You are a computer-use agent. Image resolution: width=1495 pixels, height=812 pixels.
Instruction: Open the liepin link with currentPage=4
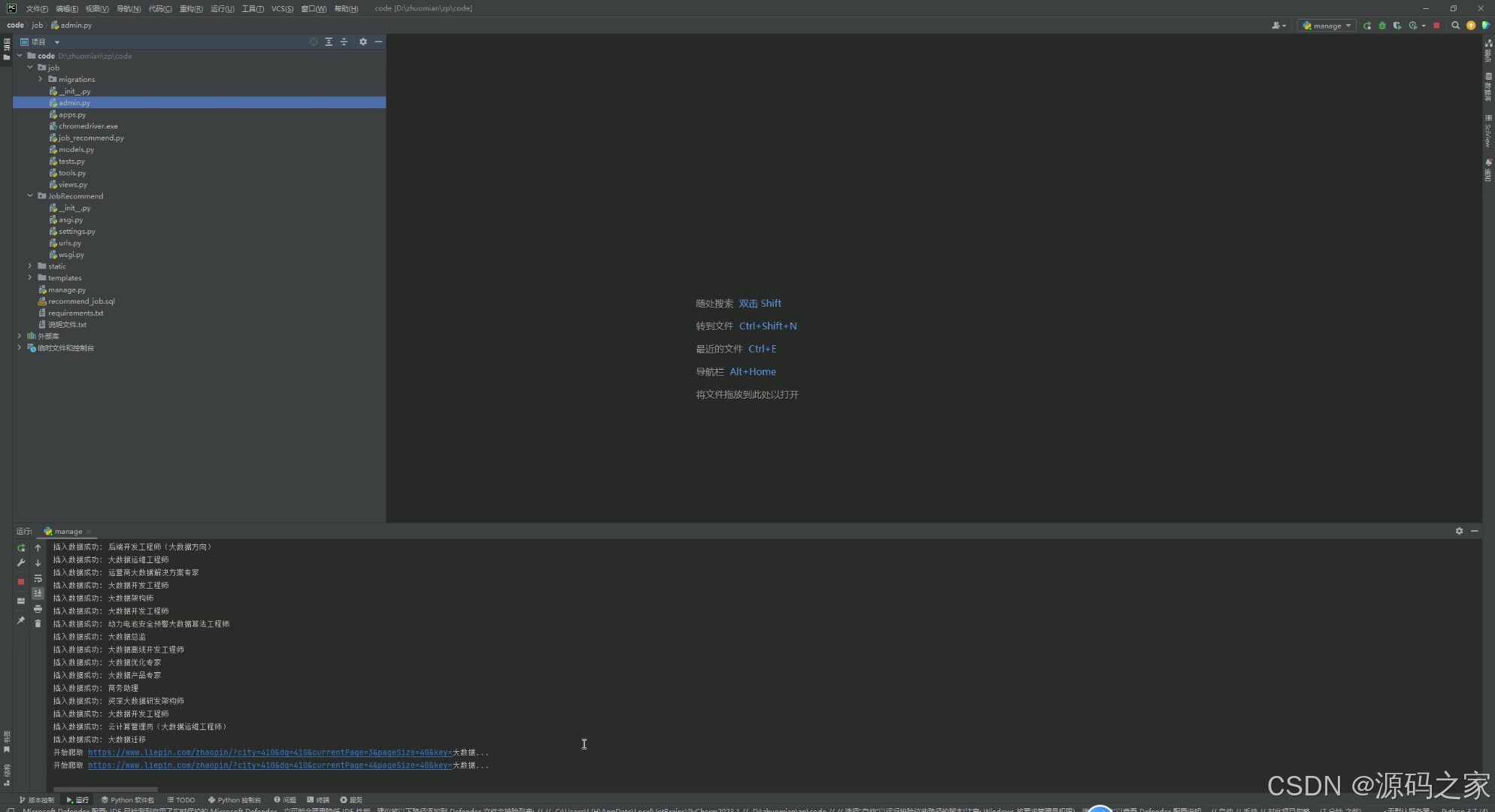click(269, 765)
